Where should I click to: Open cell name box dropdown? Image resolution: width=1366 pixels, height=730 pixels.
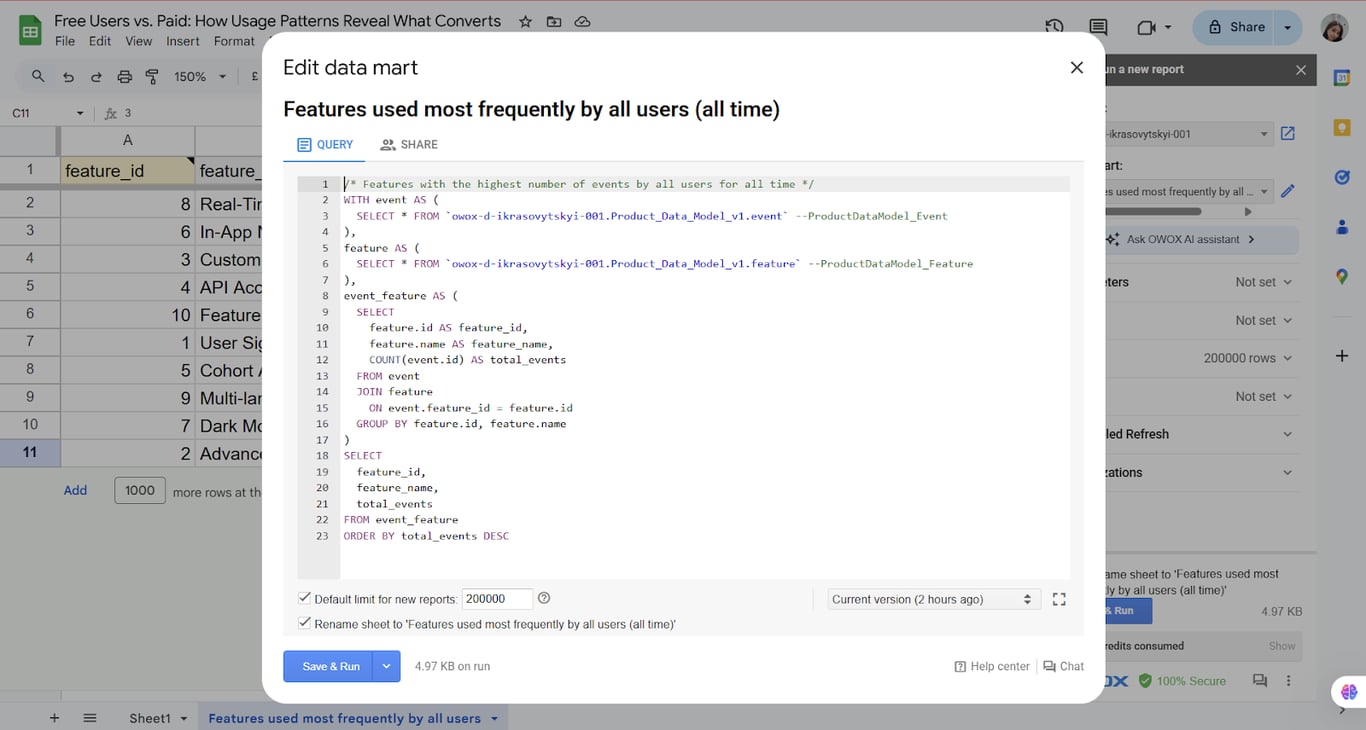pyautogui.click(x=80, y=113)
